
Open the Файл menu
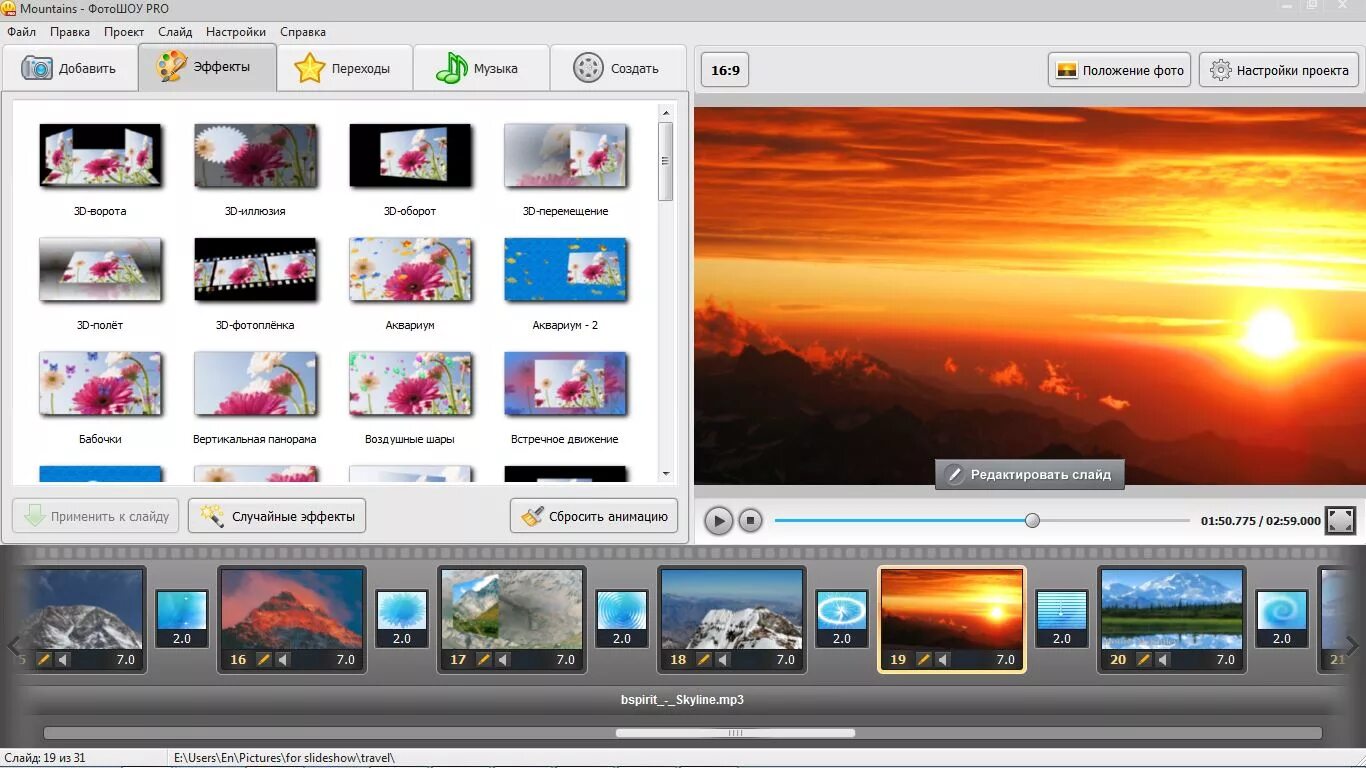pos(21,32)
